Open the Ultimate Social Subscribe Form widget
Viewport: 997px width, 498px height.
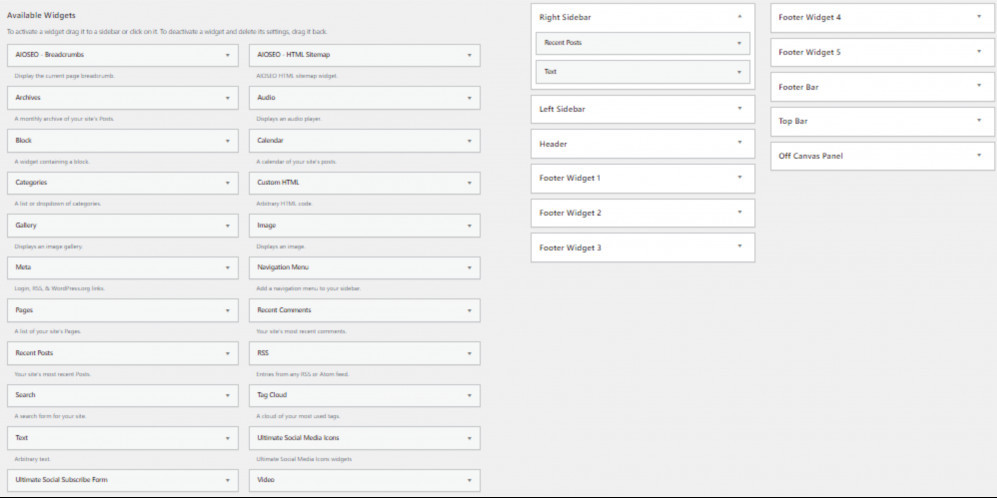[x=123, y=480]
